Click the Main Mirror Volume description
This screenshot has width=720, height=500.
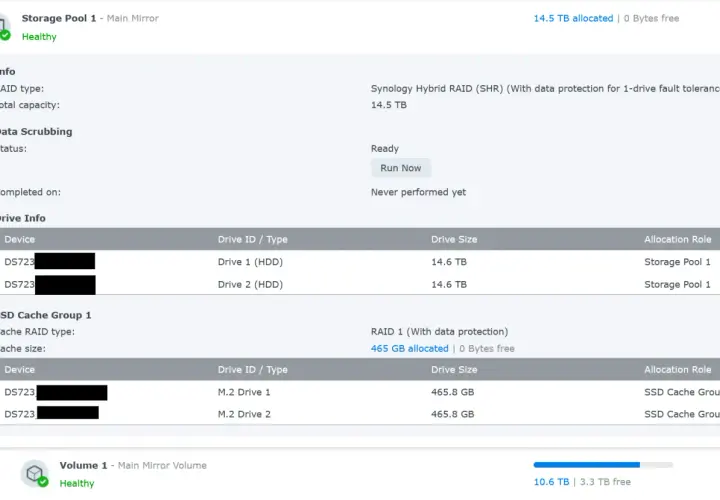tap(162, 465)
